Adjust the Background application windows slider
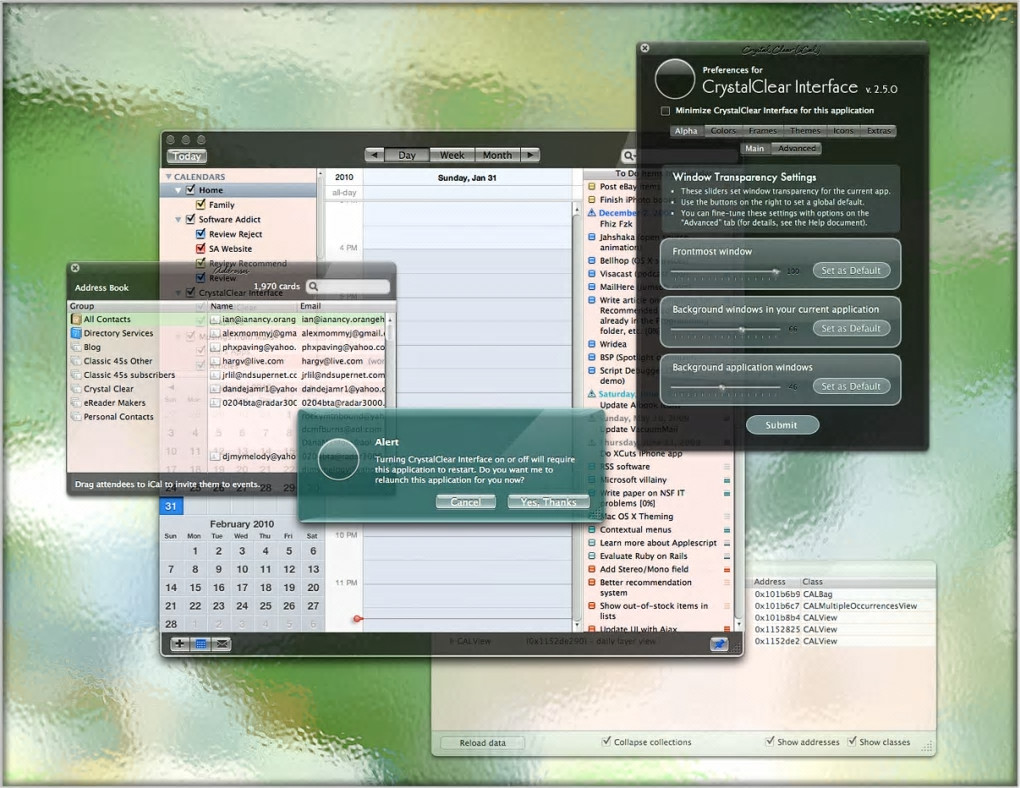Image resolution: width=1020 pixels, height=788 pixels. [722, 387]
